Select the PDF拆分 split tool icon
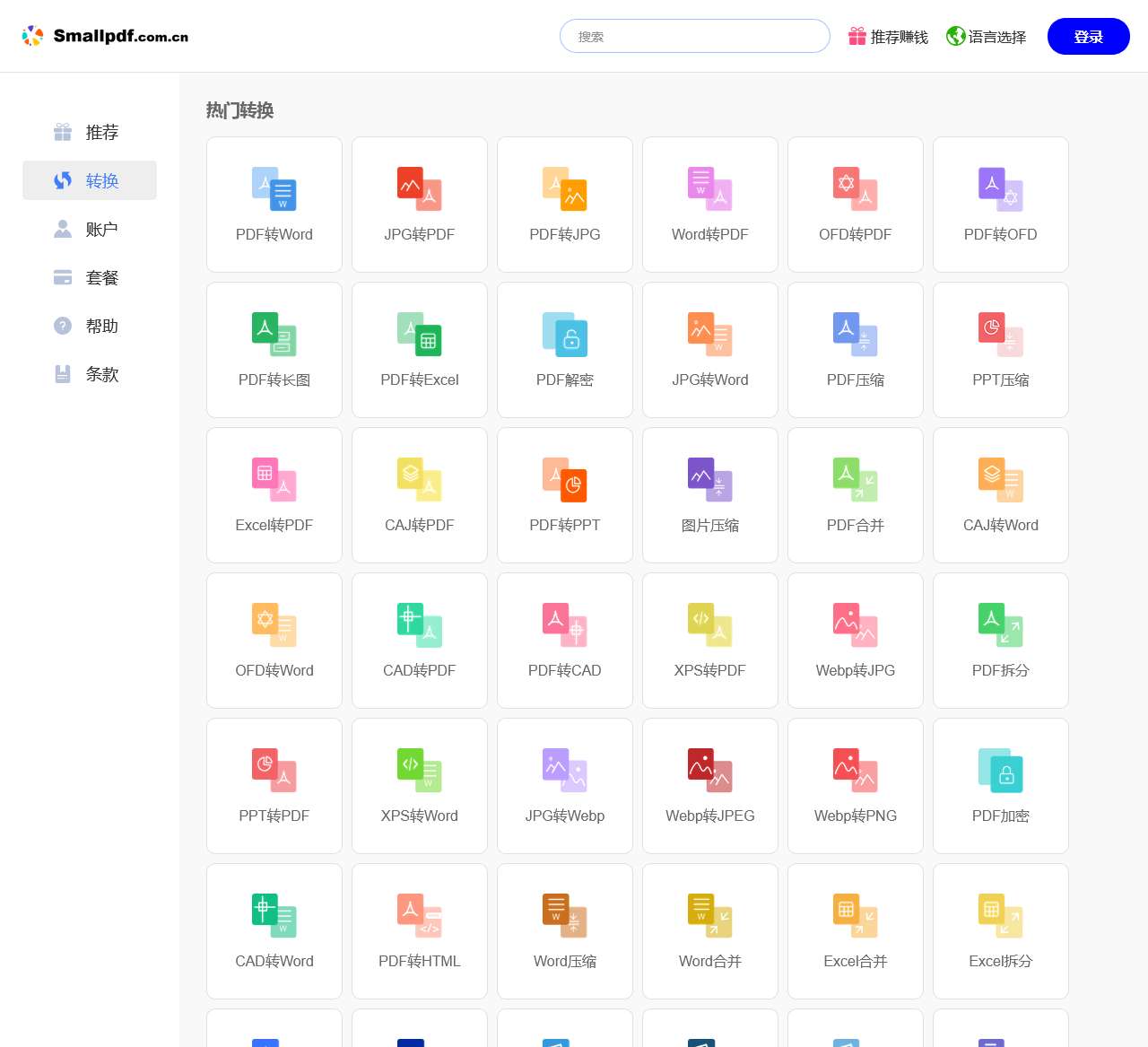The width and height of the screenshot is (1148, 1047). click(1001, 625)
